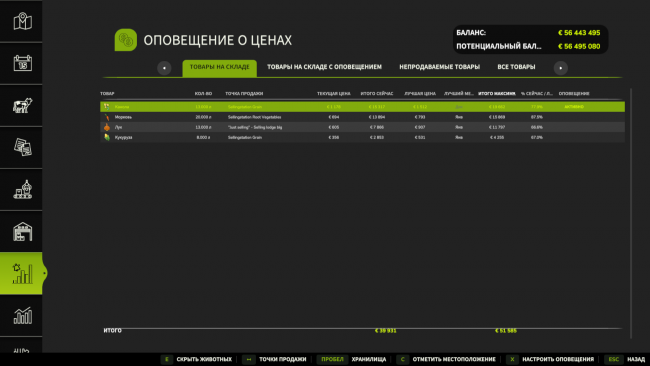Click the € 4 255 maximum total cell
This screenshot has width=650, height=366.
point(497,137)
